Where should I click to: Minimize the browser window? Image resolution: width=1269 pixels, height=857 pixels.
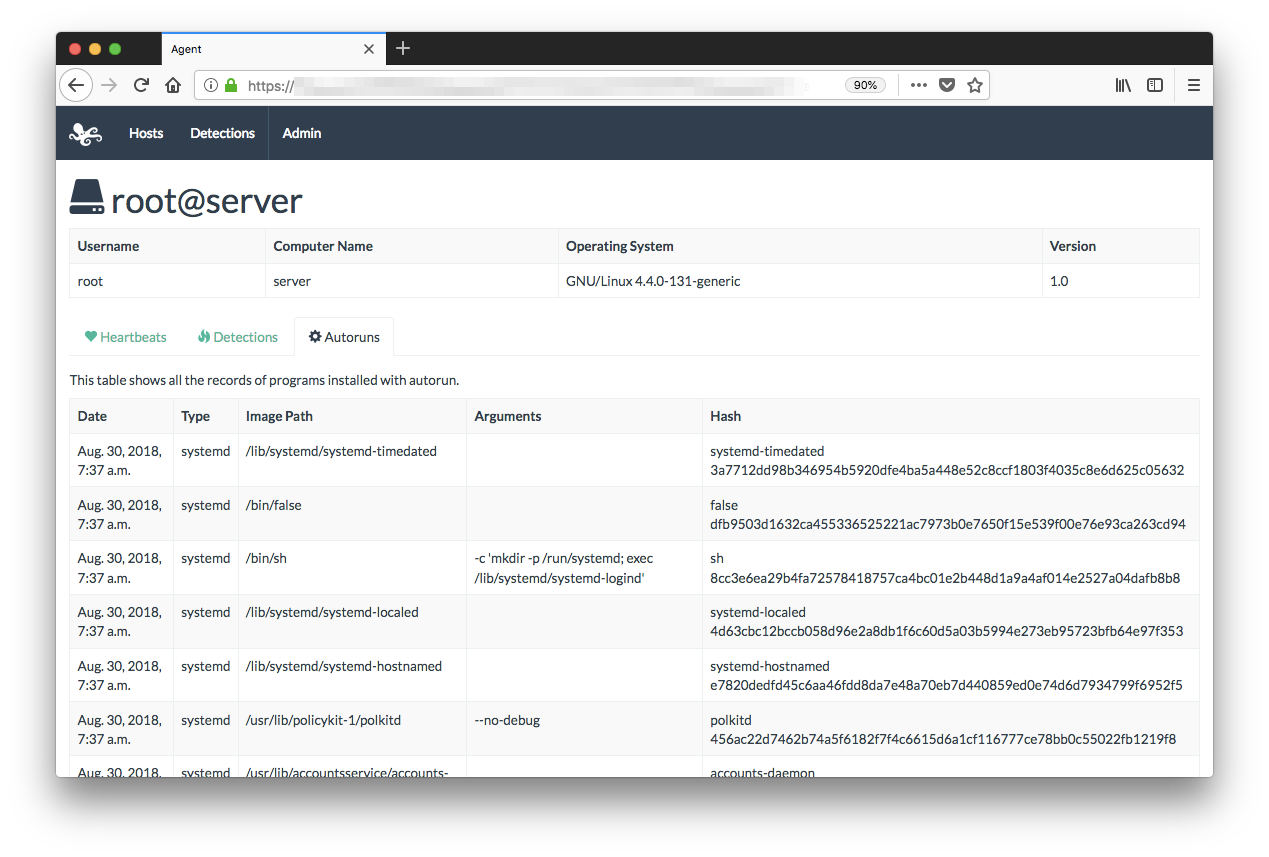tap(95, 49)
